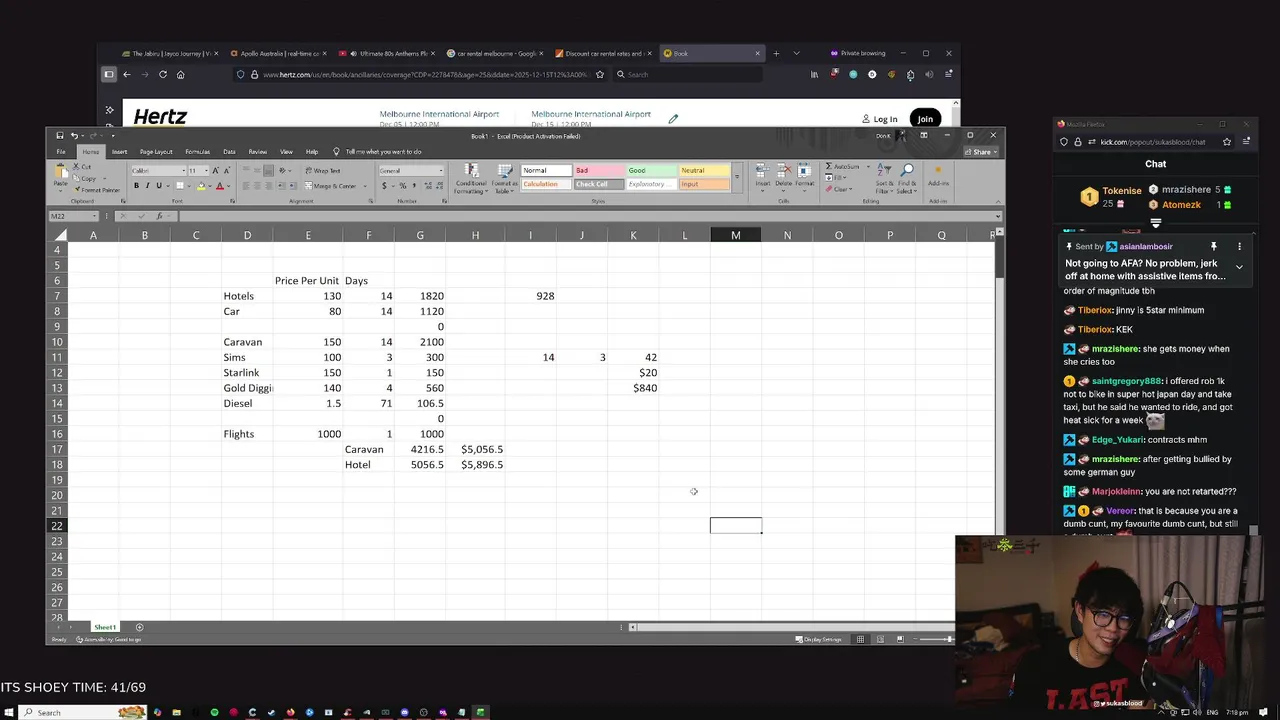The height and width of the screenshot is (720, 1280).
Task: Open Conditional Formatting menu
Action: [x=471, y=178]
